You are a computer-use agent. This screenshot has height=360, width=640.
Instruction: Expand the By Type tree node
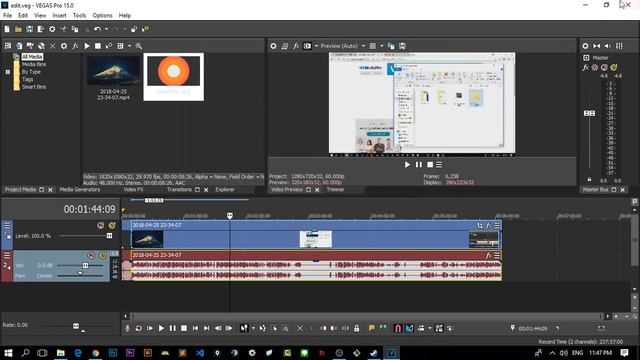coord(7,72)
